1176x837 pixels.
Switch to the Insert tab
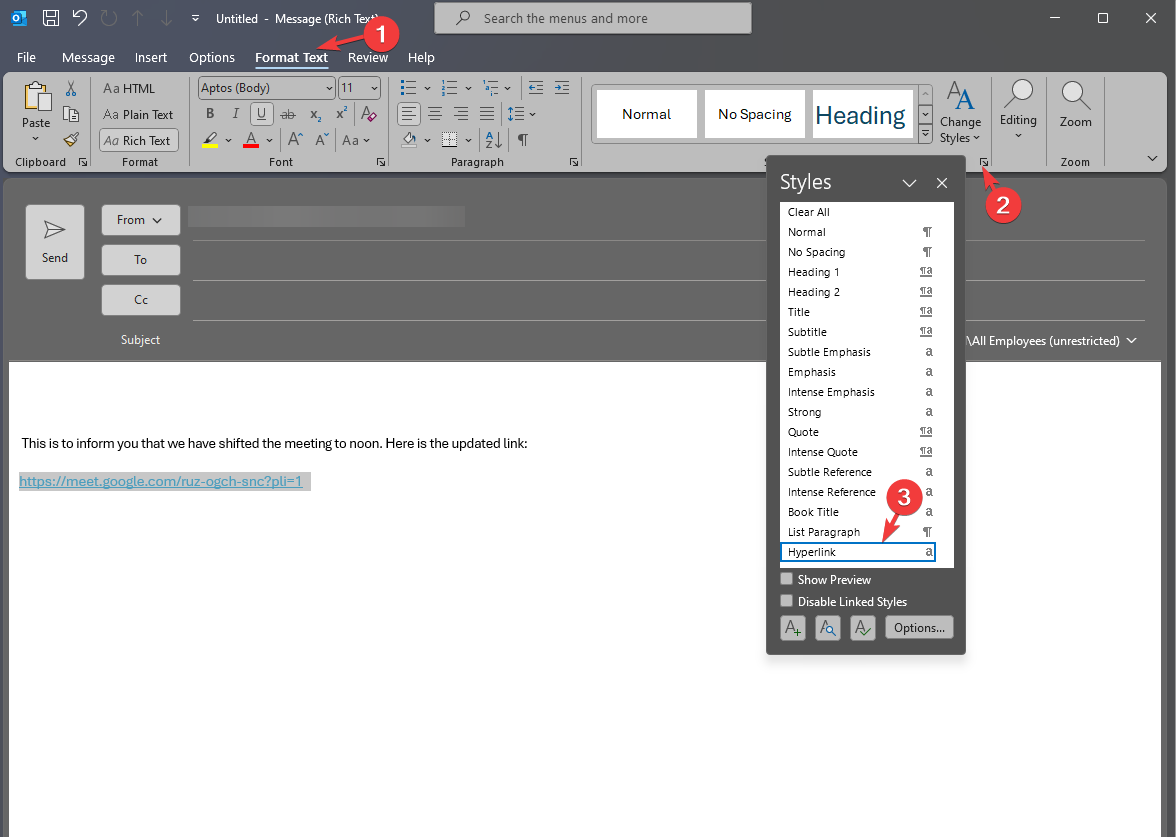(x=151, y=58)
